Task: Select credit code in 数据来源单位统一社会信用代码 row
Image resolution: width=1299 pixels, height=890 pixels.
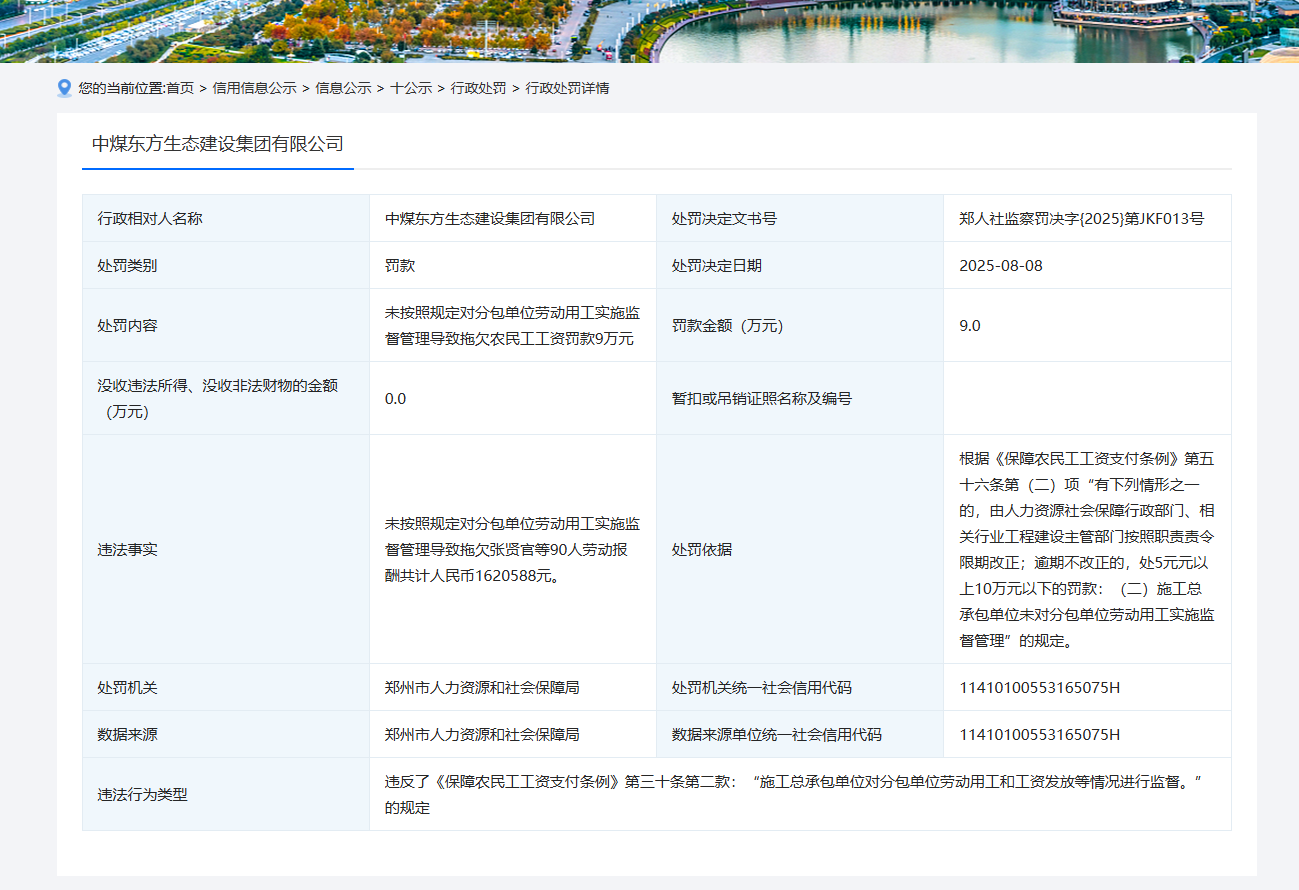Action: pos(1040,734)
